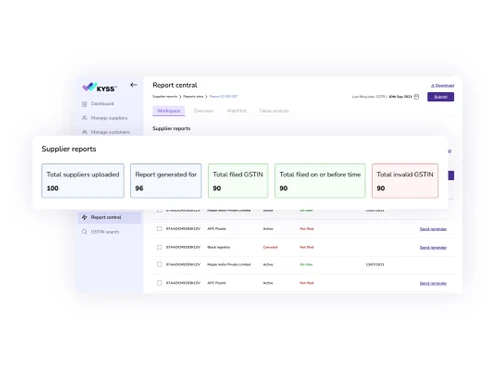Screen dimensions: 500x375
Task: Collapse the sidebar with the back arrow
Action: pyautogui.click(x=134, y=85)
